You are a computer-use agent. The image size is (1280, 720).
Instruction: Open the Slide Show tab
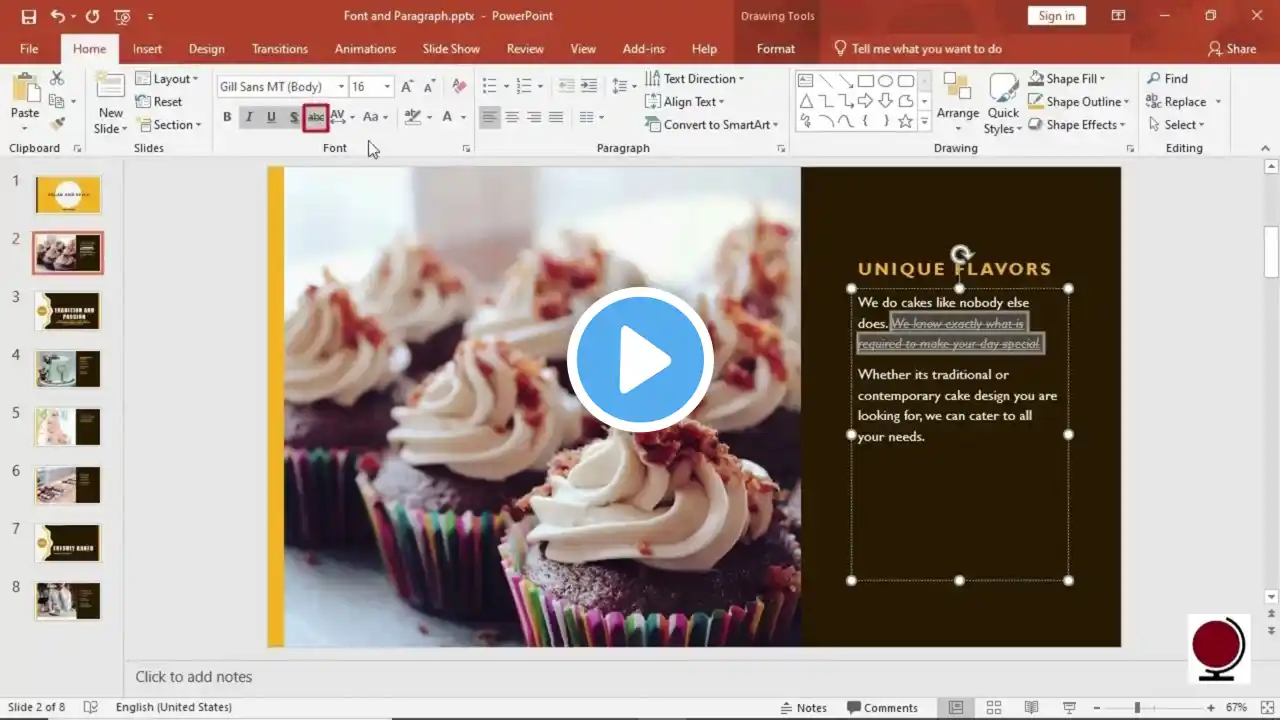451,49
